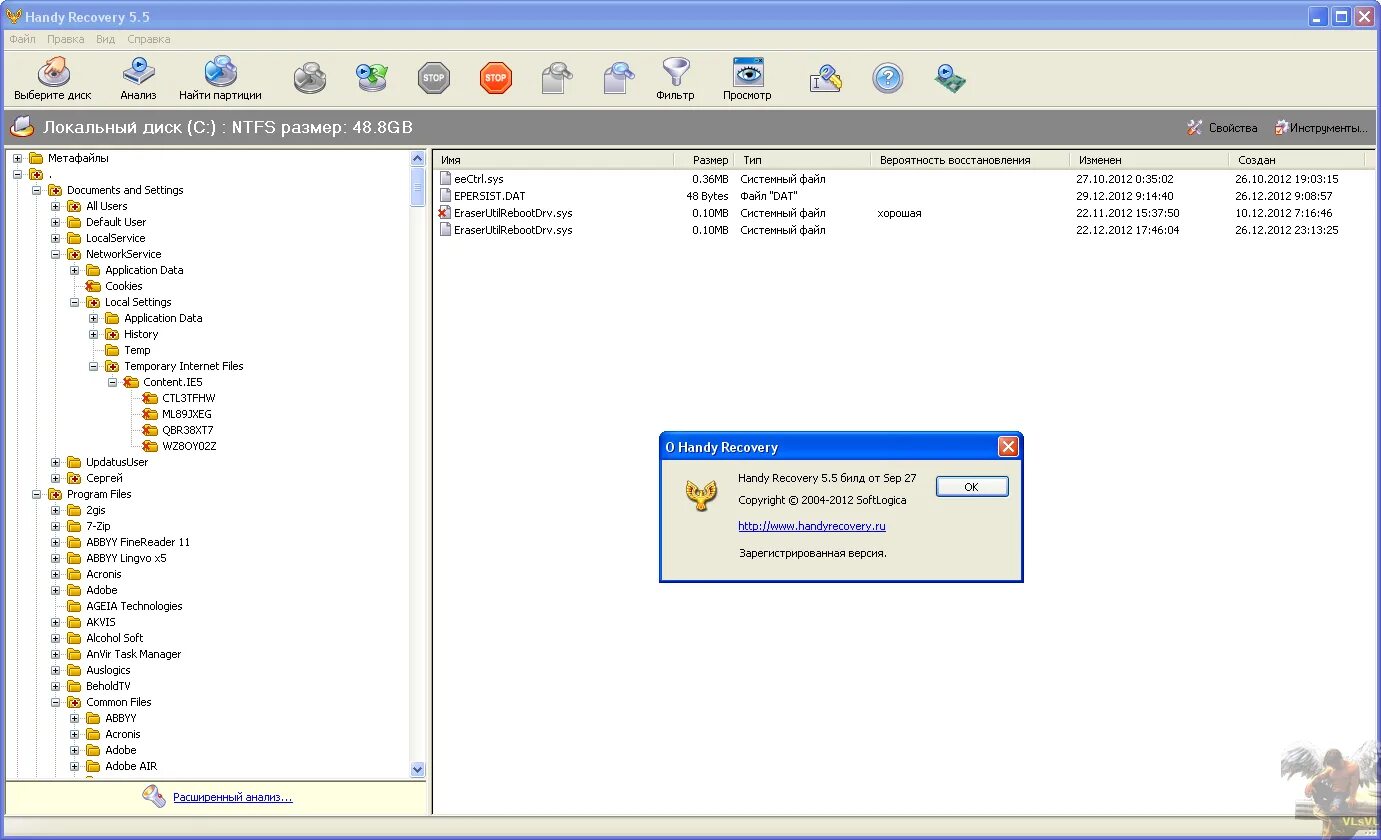
Task: Click the Handy Recovery logo in About dialog
Action: click(701, 495)
